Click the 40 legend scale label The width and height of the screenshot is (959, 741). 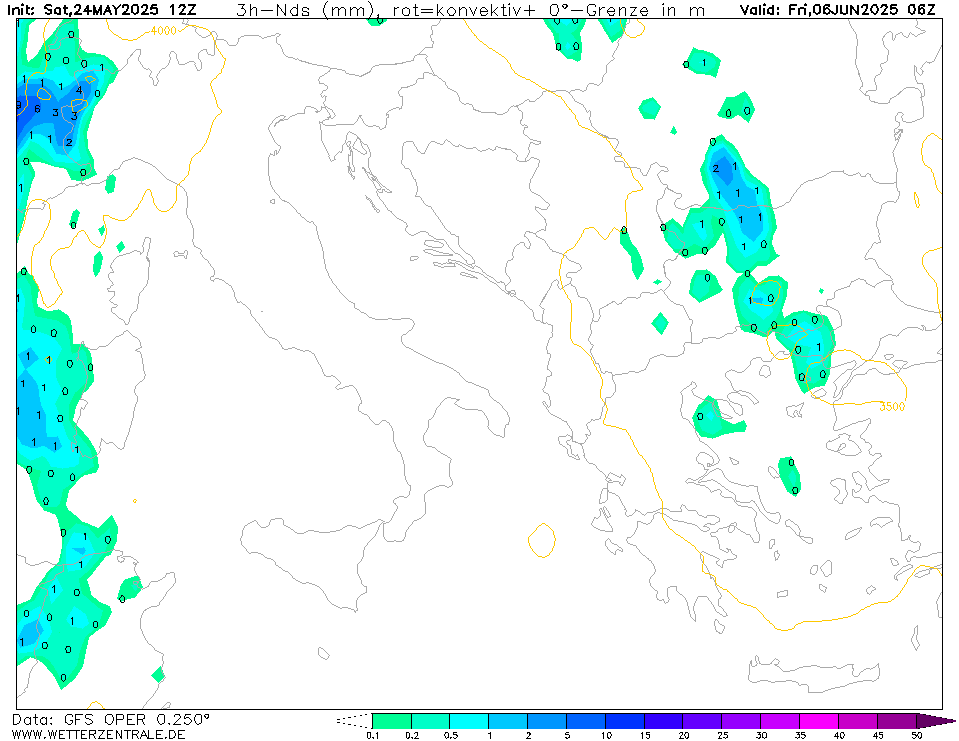pos(839,735)
